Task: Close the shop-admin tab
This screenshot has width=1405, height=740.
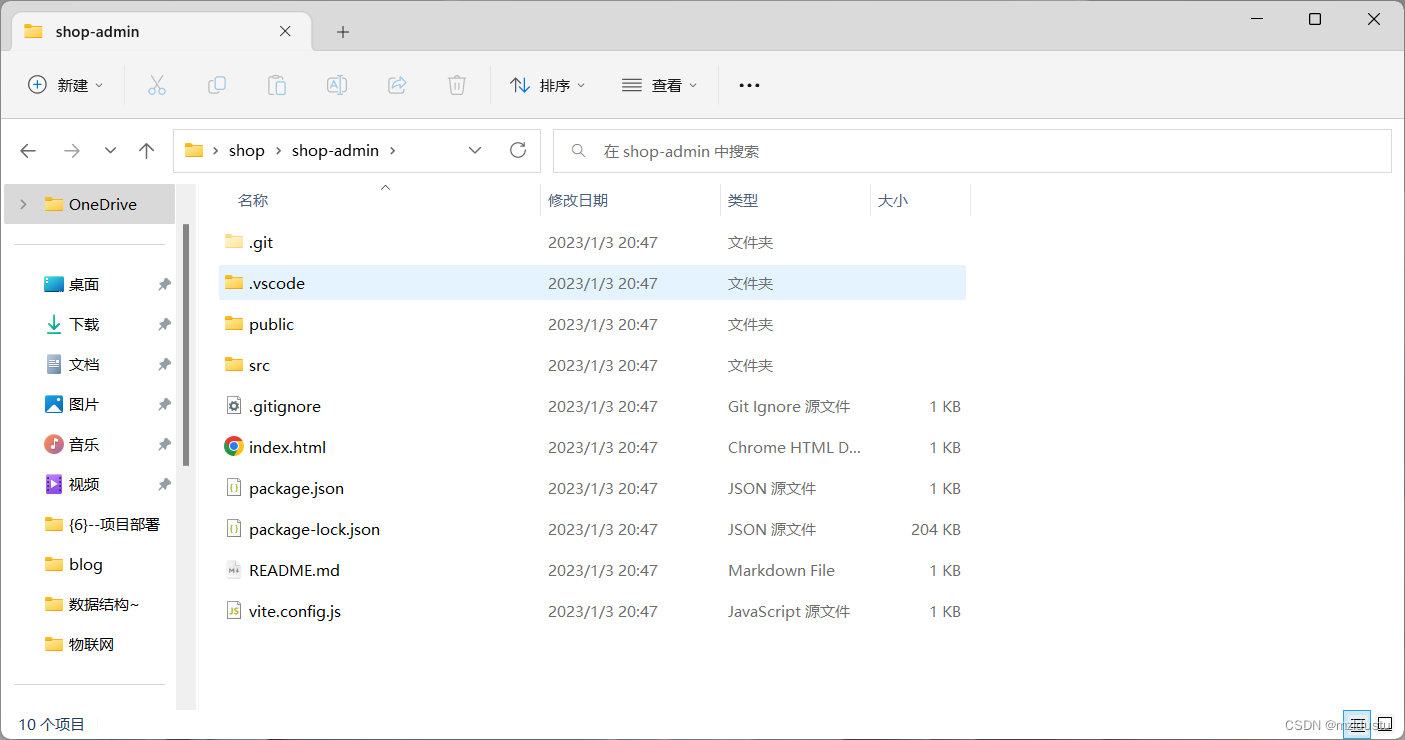Action: click(x=285, y=31)
